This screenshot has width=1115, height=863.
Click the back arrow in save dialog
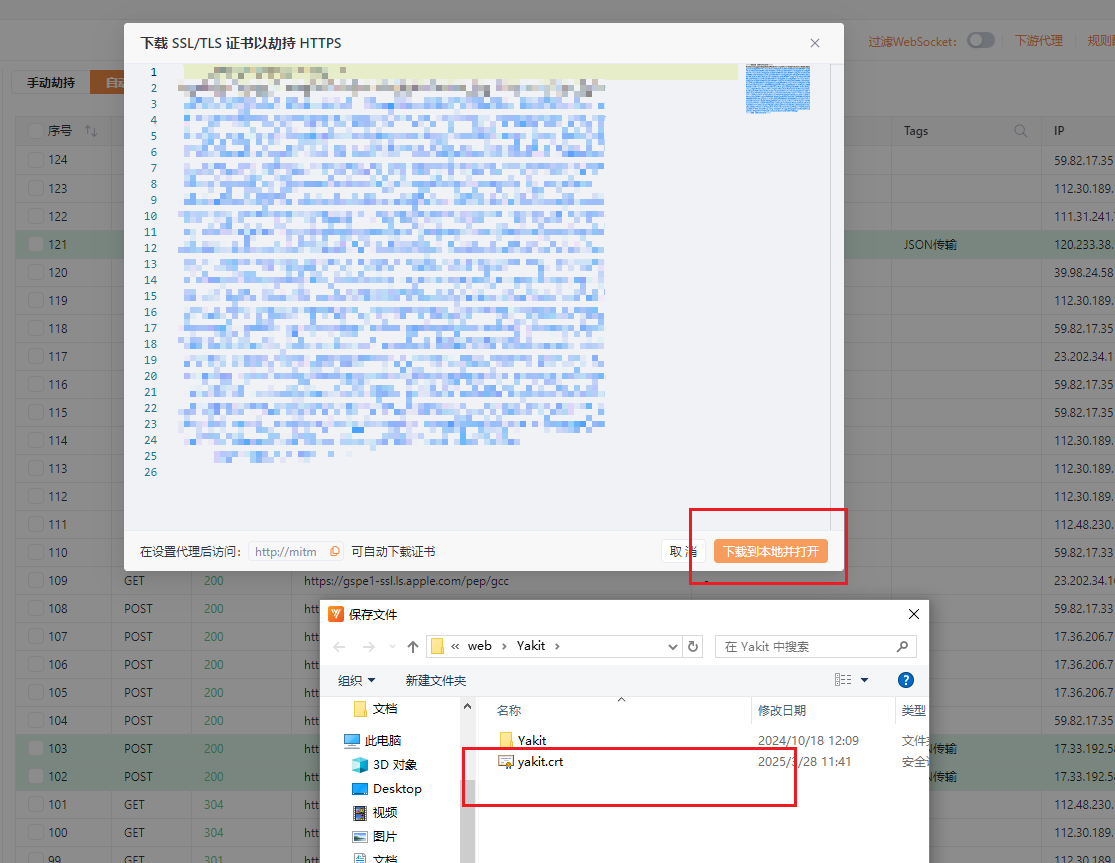(339, 646)
